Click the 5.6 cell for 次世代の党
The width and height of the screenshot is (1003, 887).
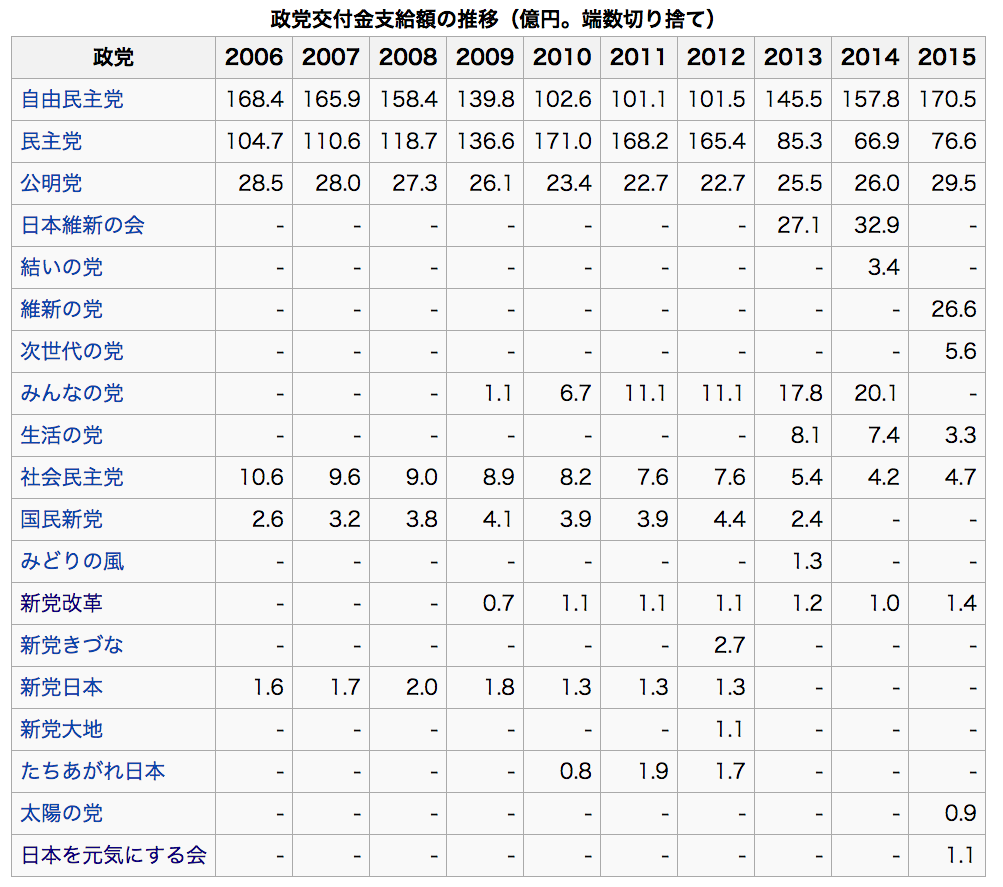click(x=947, y=352)
